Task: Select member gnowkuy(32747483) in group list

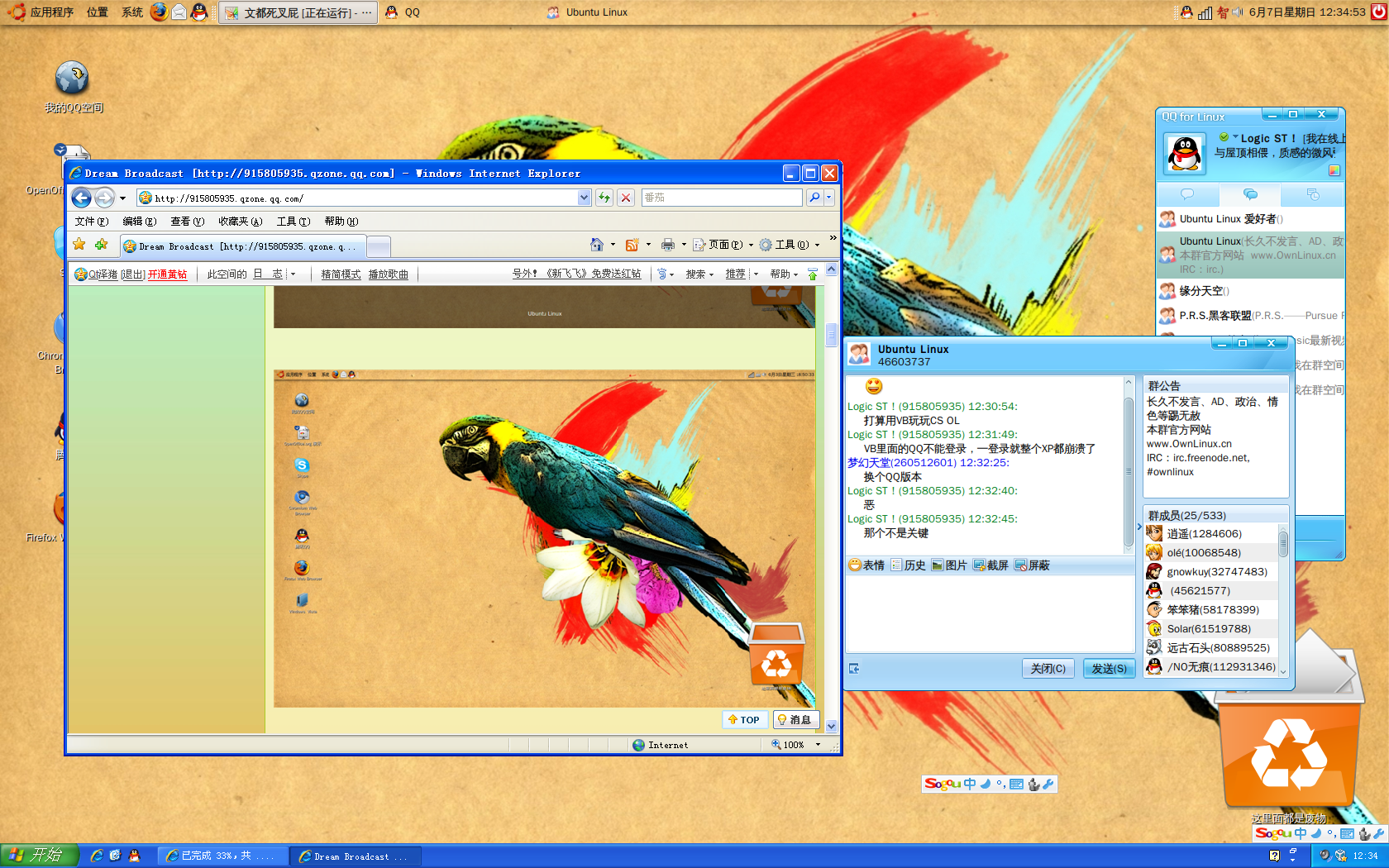Action: click(1211, 571)
